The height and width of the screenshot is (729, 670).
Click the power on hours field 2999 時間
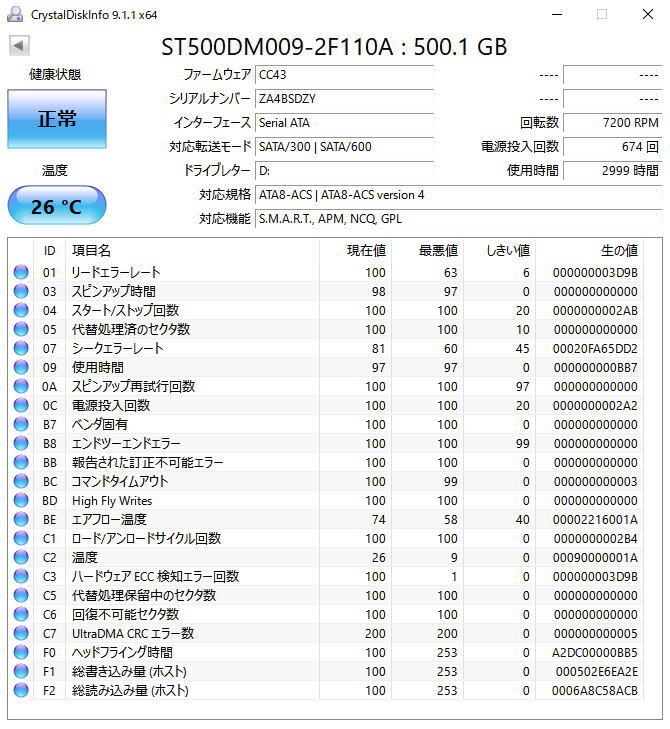pyautogui.click(x=612, y=171)
